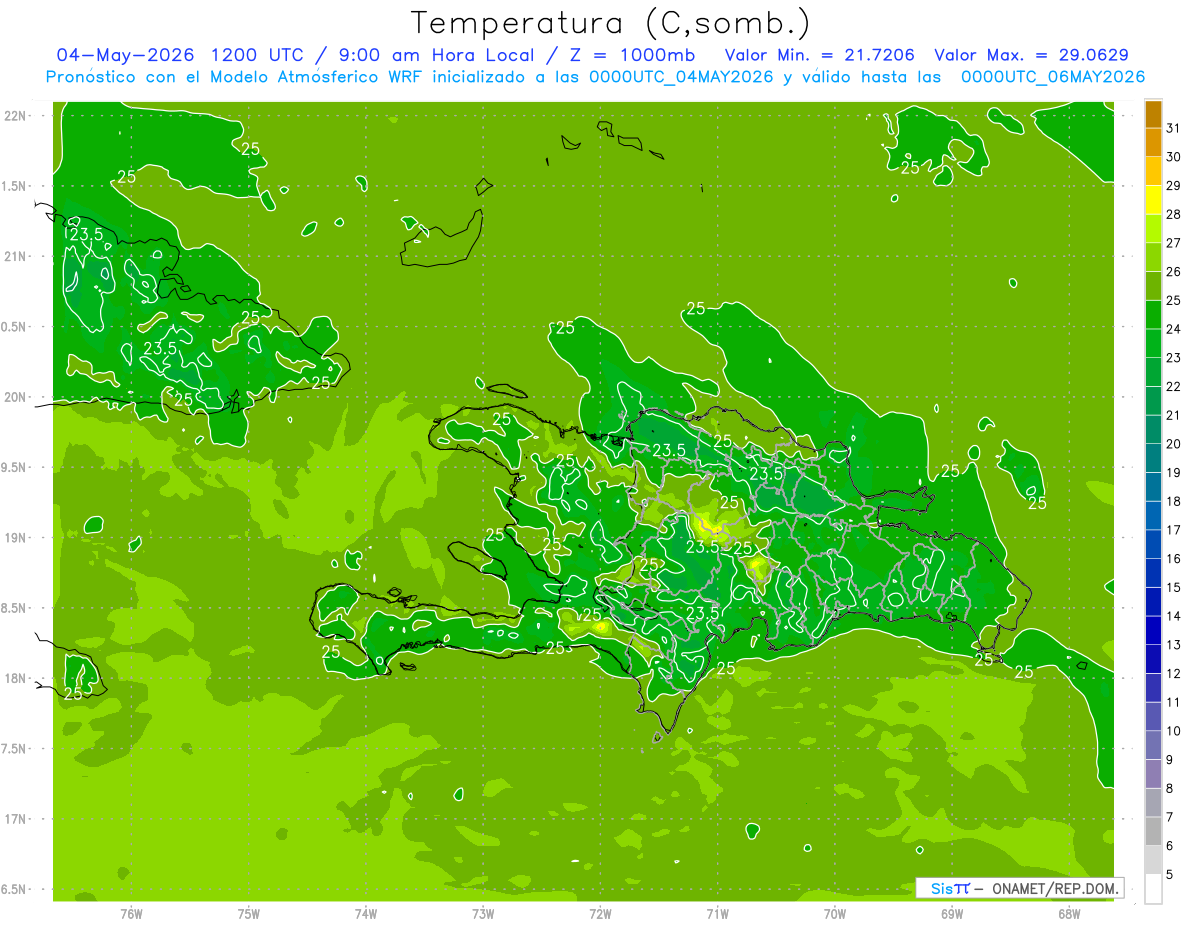Click the 72W longitude axis label
Screen dimensions: 1200x927
[x=601, y=914]
